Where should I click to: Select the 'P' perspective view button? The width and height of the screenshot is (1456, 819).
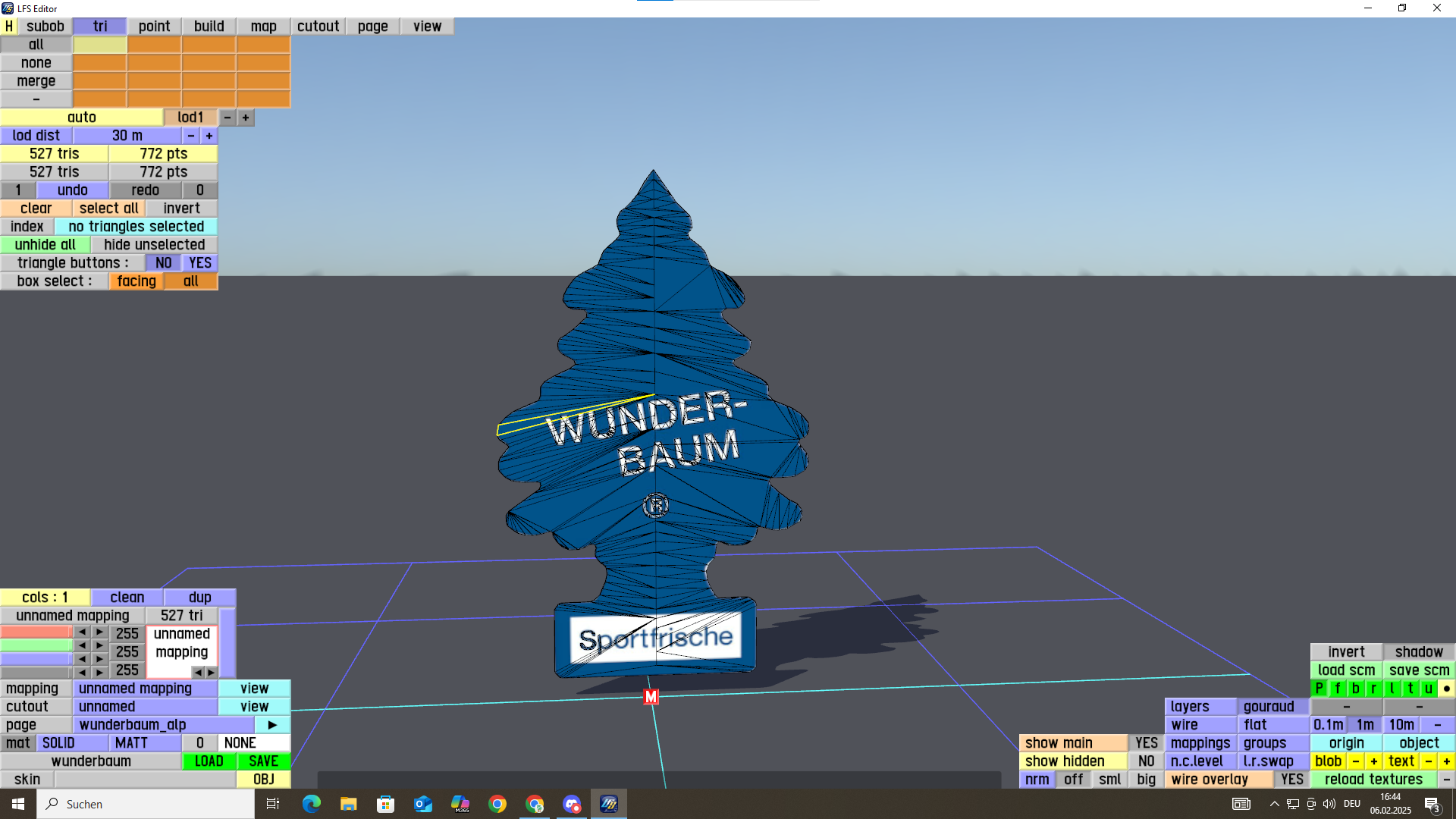pyautogui.click(x=1319, y=689)
